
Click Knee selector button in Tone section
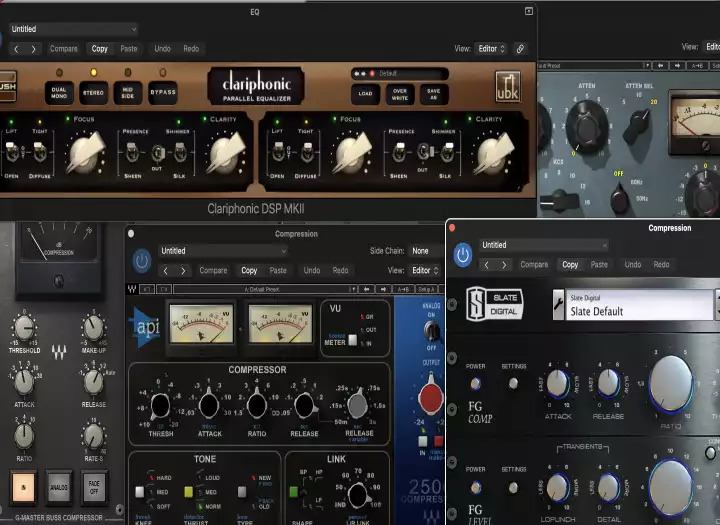pyautogui.click(x=140, y=492)
